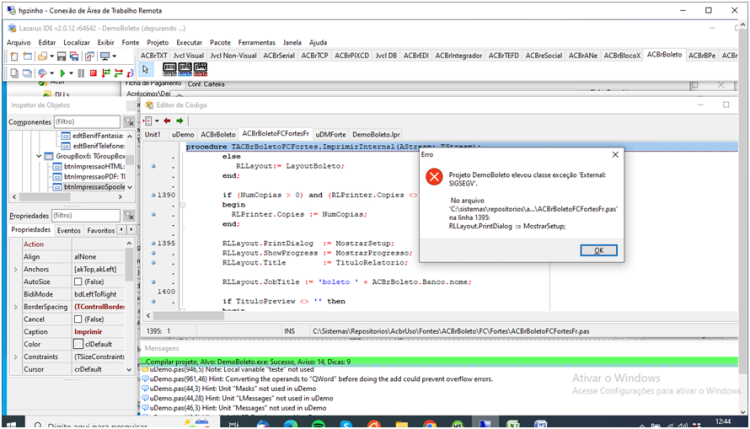Click the Step Out debug icon
Image resolution: width=750 pixels, height=429 pixels.
pyautogui.click(x=130, y=73)
